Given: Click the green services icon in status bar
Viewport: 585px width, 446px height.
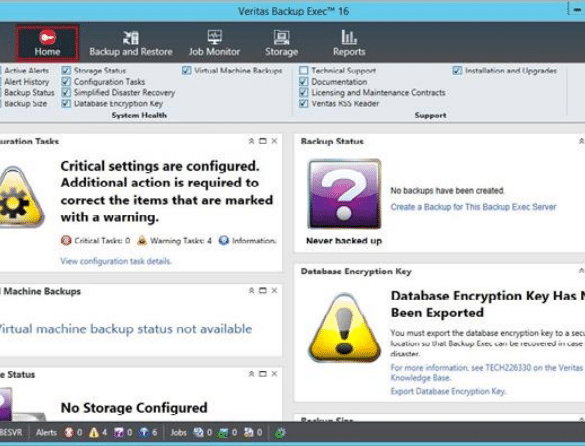Looking at the screenshot, I should pos(280,433).
